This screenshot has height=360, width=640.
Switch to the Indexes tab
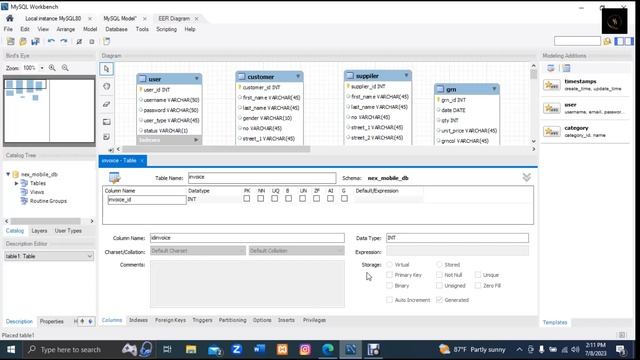138,320
